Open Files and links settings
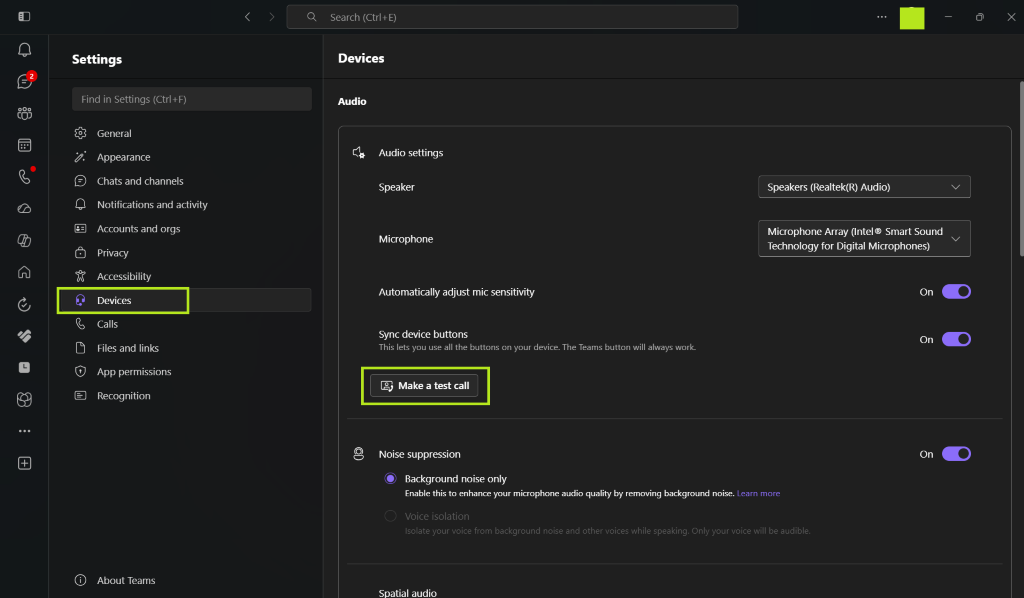The height and width of the screenshot is (598, 1024). pyautogui.click(x=191, y=348)
